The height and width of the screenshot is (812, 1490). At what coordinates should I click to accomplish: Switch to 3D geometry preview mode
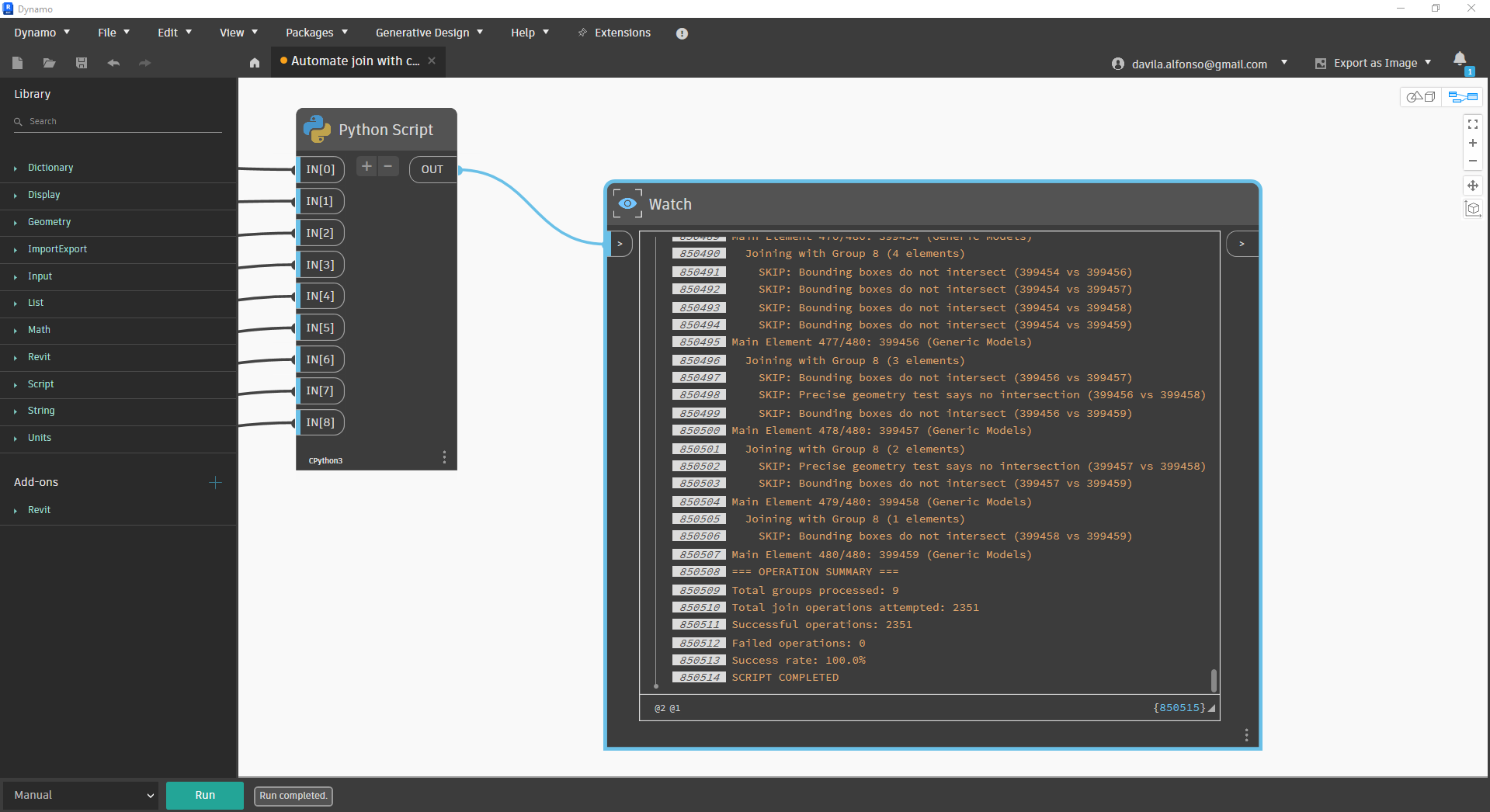[1422, 97]
